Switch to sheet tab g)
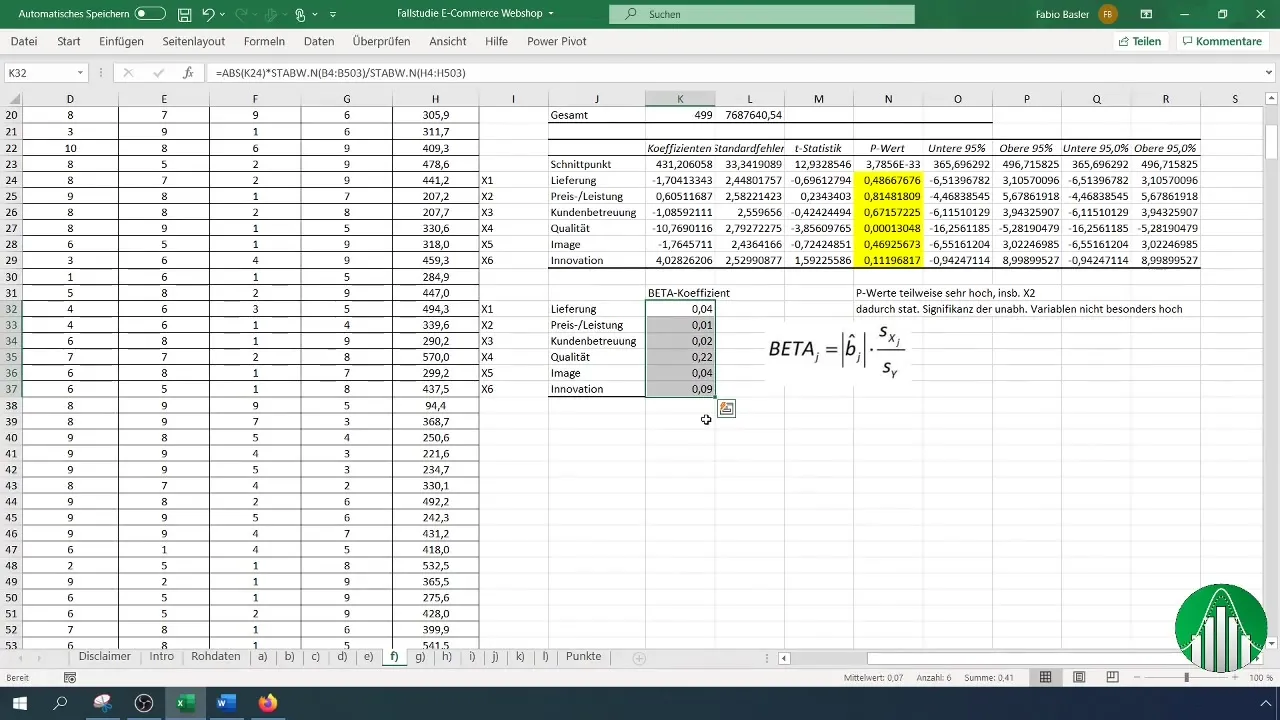Viewport: 1280px width, 720px height. tap(419, 657)
